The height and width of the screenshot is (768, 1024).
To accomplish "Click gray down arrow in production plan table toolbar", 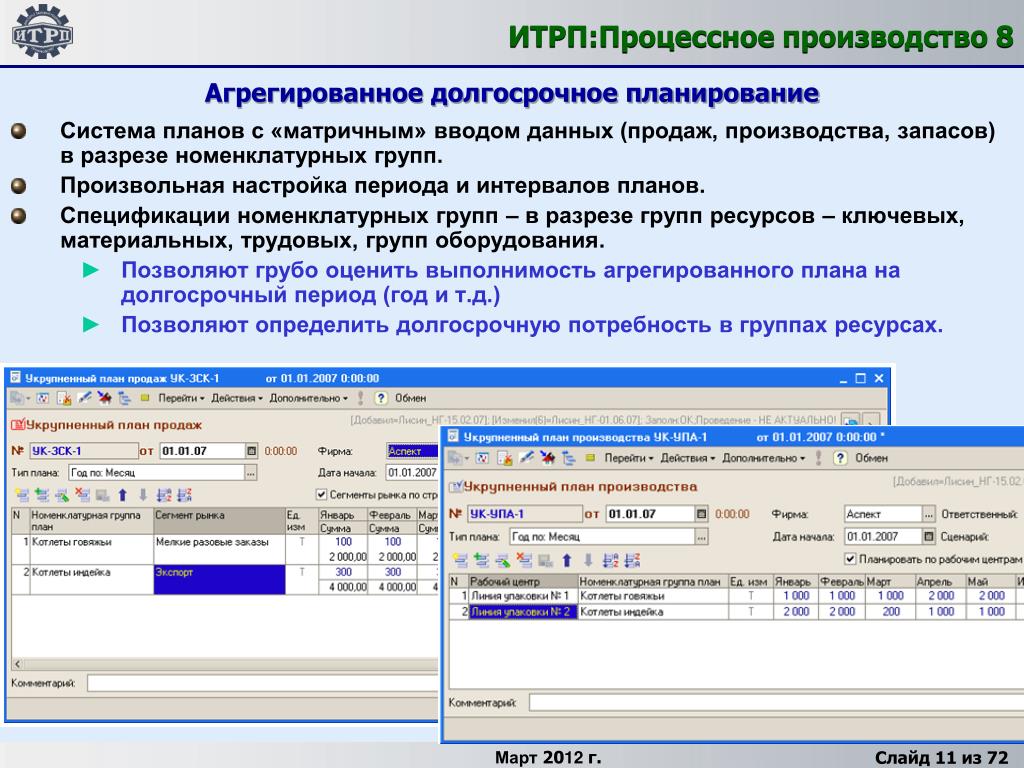I will tap(588, 560).
